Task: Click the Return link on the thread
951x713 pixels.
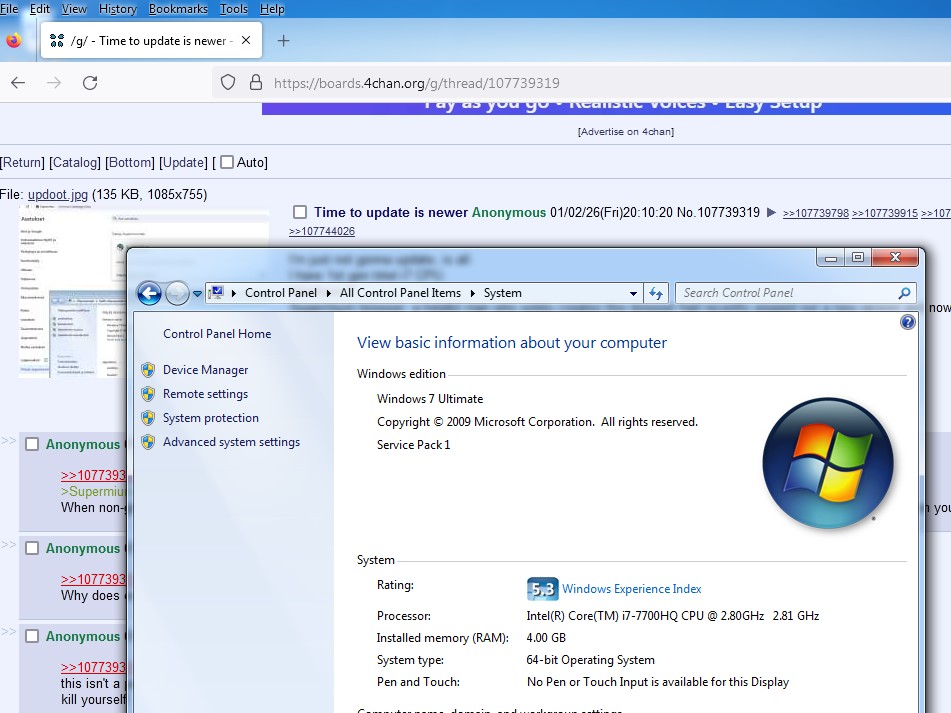Action: (22, 162)
